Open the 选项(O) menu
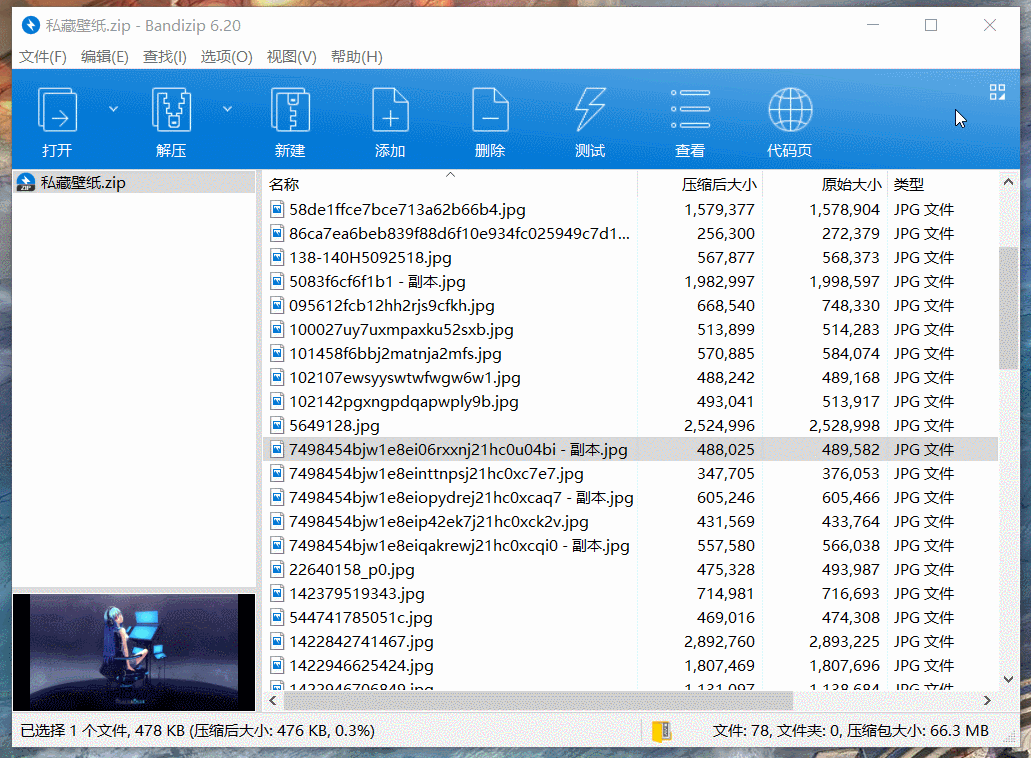The image size is (1031, 758). point(226,57)
